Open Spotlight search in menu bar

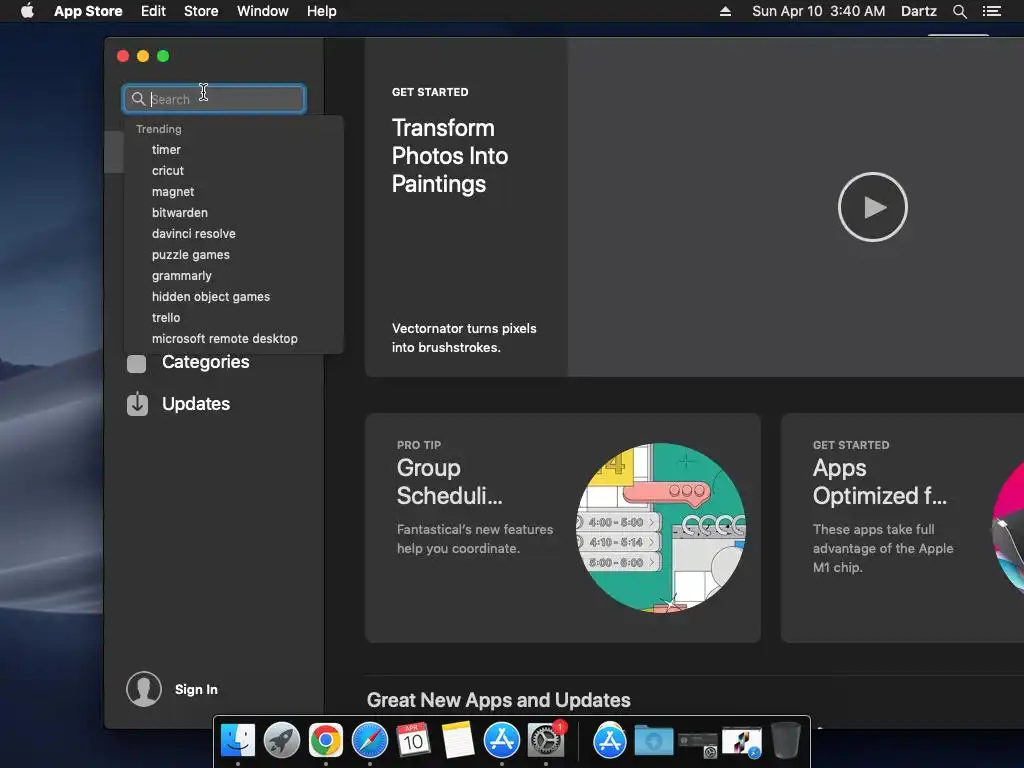pos(959,11)
